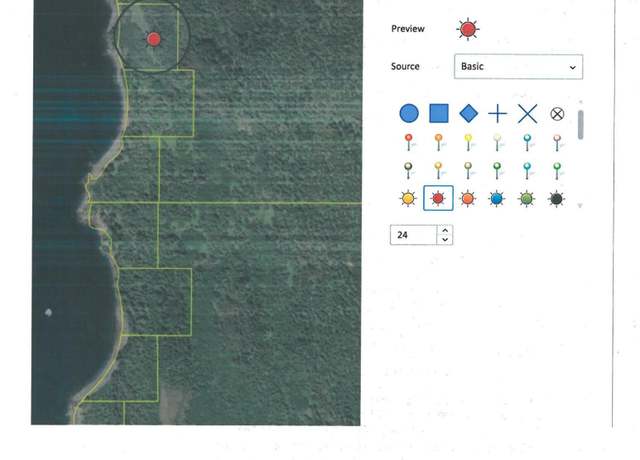Image resolution: width=640 pixels, height=460 pixels.
Task: Choose the green starburst marker symbol
Action: pyautogui.click(x=527, y=199)
